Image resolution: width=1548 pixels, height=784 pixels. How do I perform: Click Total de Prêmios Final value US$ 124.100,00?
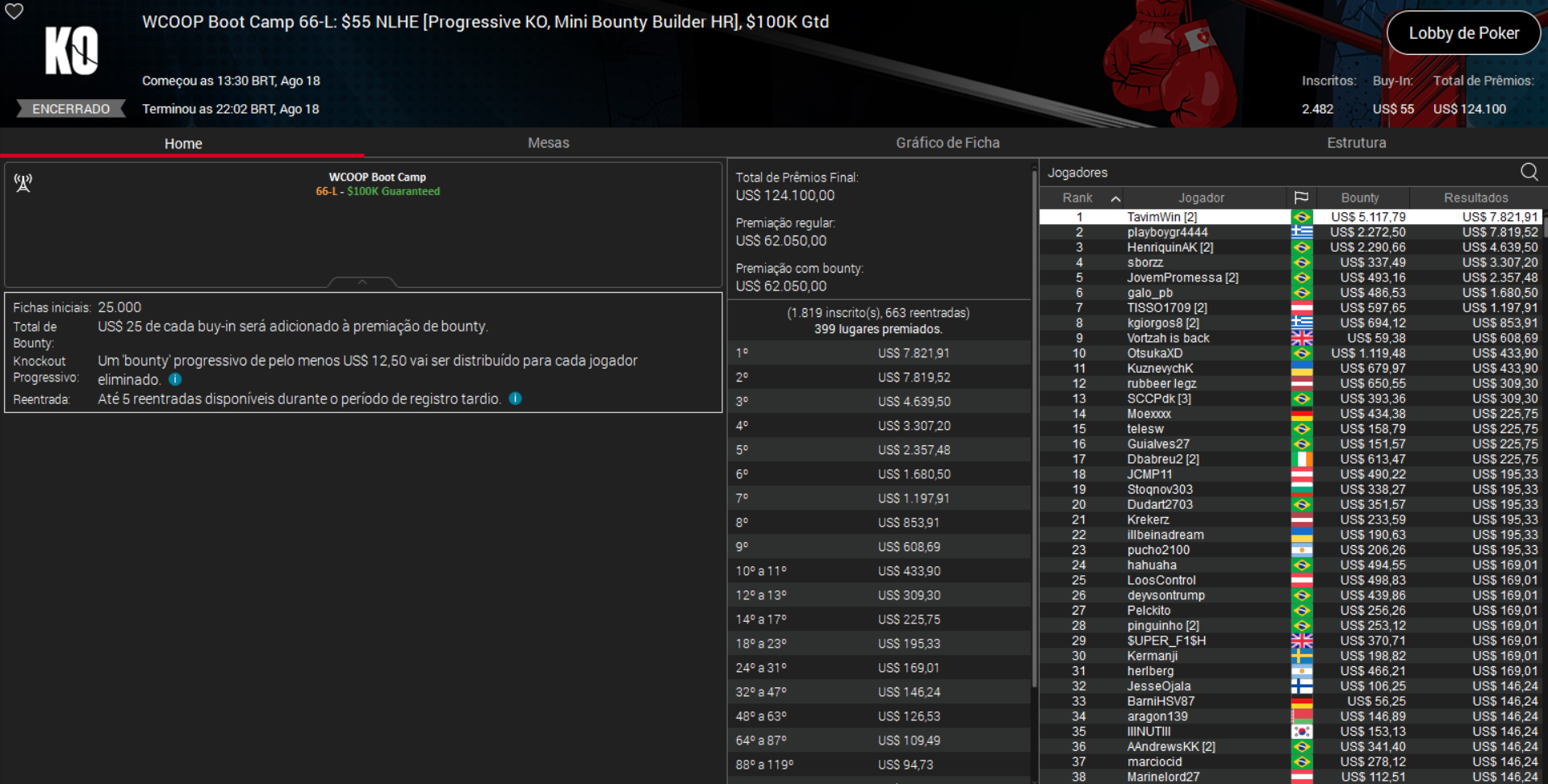pyautogui.click(x=784, y=195)
